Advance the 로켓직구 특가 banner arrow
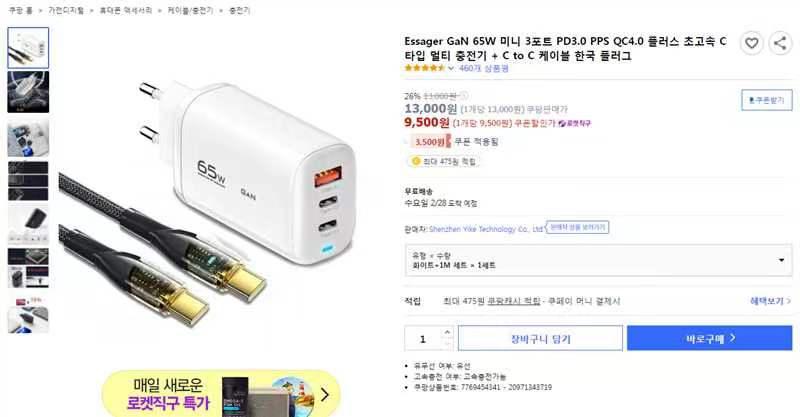This screenshot has width=800, height=417. [x=324, y=395]
